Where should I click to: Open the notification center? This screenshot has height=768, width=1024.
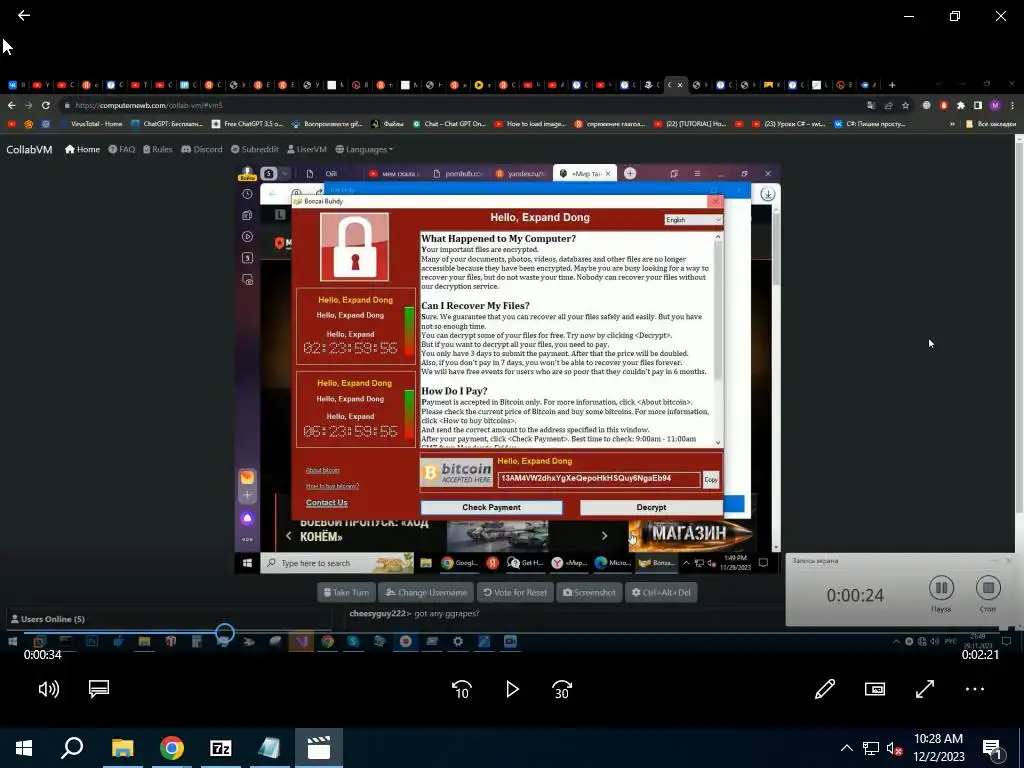click(x=992, y=749)
